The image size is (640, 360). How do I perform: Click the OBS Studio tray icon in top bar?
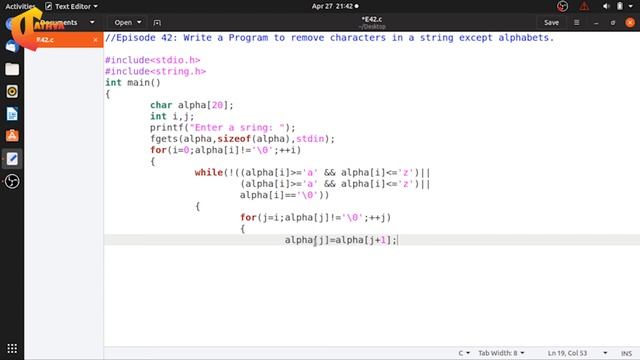[x=562, y=6]
